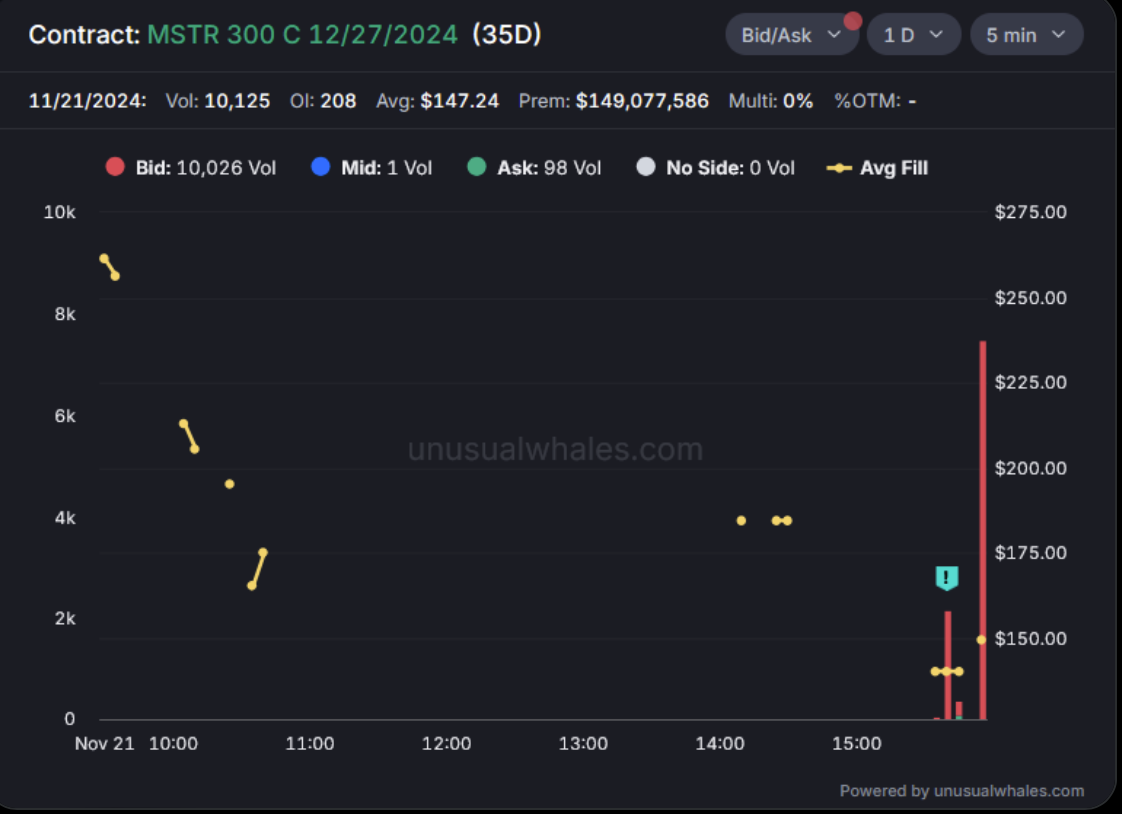Click the Multi 0% value

click(x=797, y=101)
